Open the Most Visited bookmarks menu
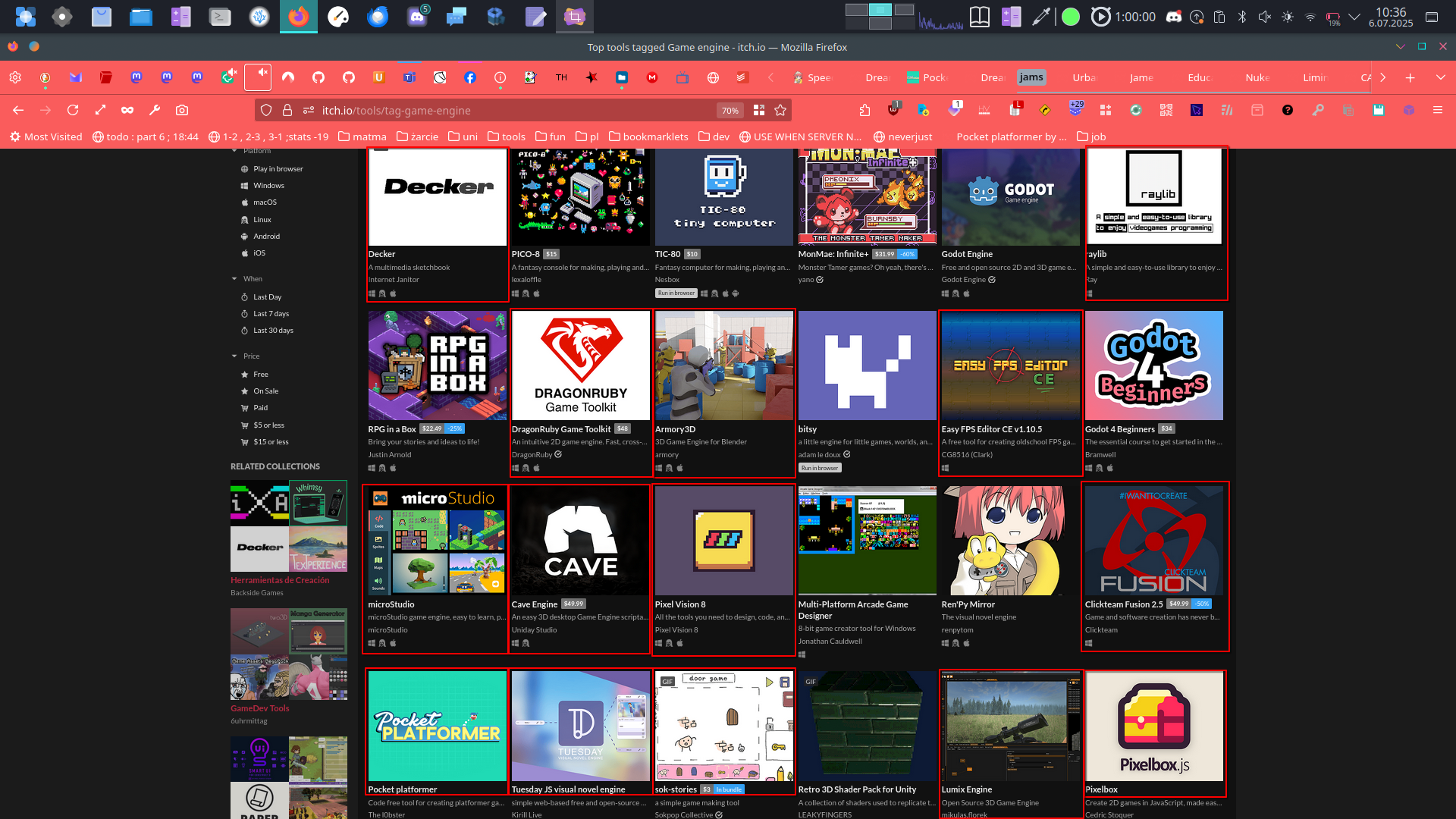 [x=45, y=136]
